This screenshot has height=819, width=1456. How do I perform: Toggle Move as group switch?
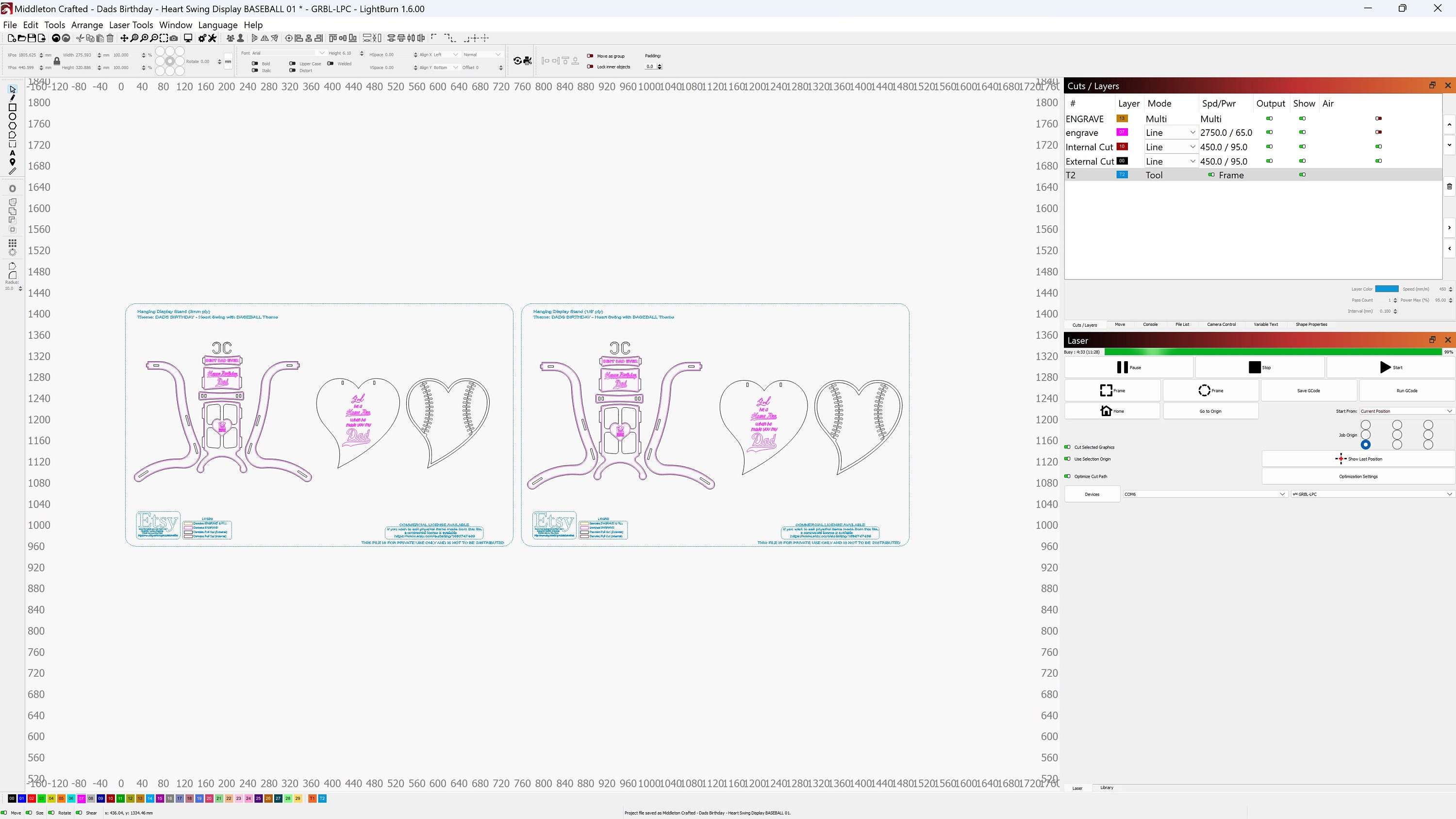(x=590, y=56)
